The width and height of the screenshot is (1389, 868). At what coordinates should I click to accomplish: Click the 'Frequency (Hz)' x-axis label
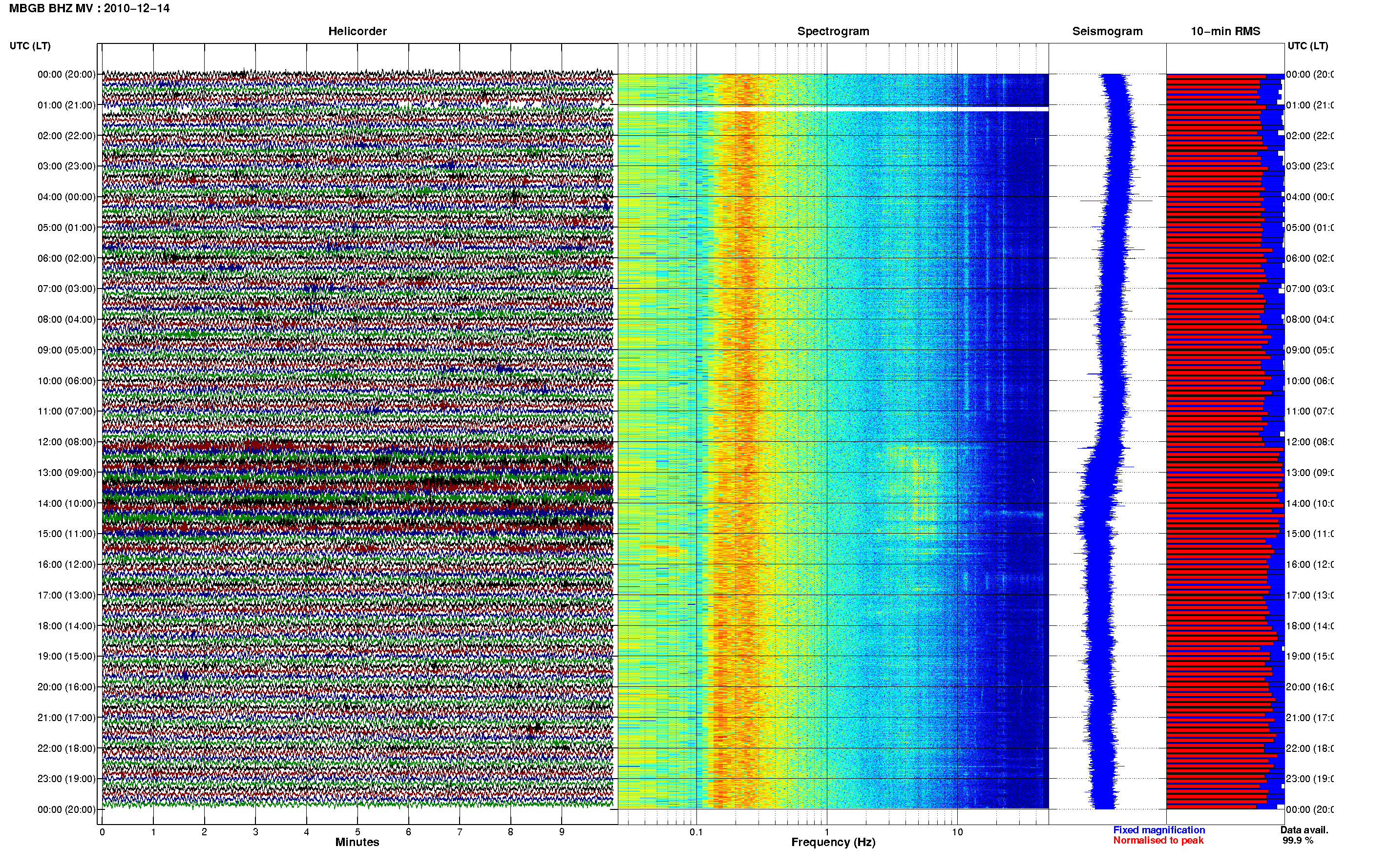pos(833,843)
